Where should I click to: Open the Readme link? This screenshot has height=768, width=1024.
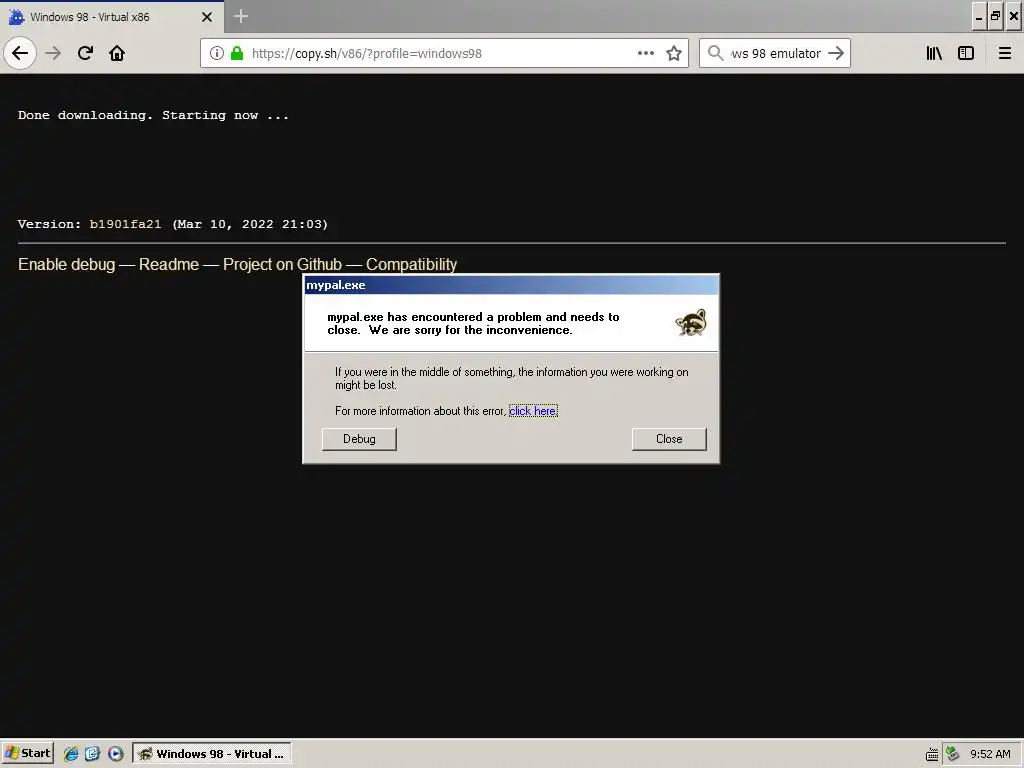pyautogui.click(x=168, y=264)
